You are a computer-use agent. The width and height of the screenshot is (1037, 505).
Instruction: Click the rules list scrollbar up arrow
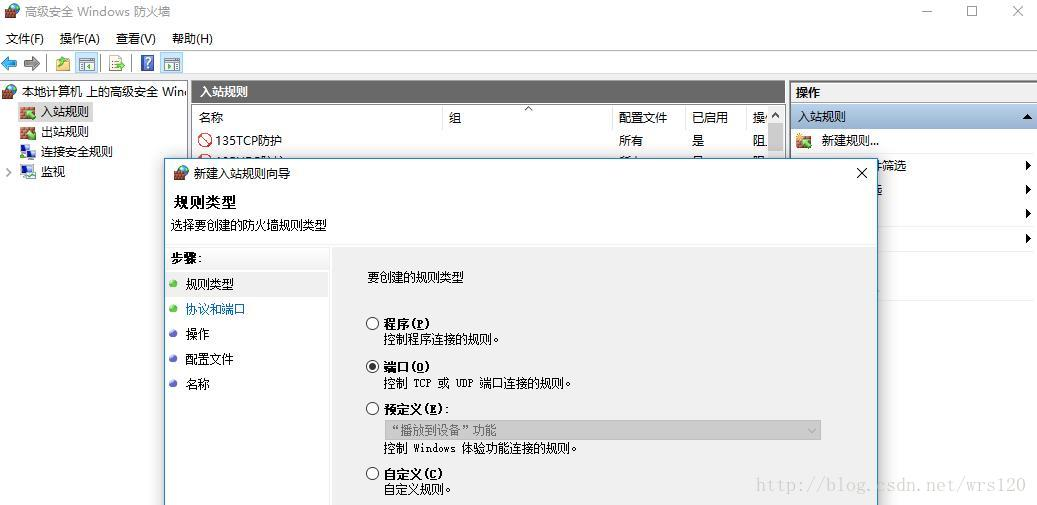pyautogui.click(x=776, y=116)
